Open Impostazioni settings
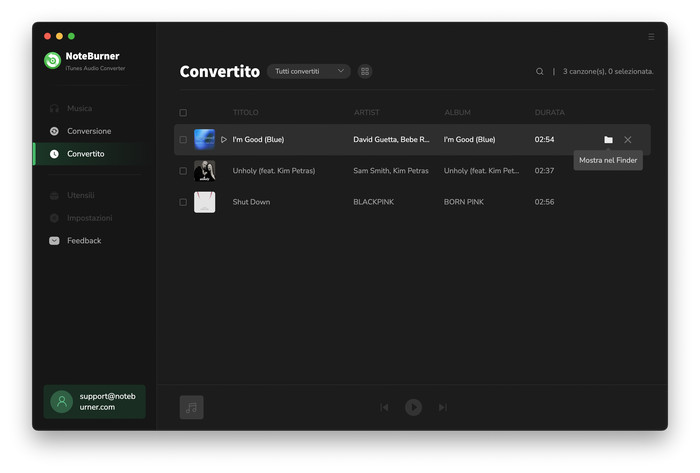The width and height of the screenshot is (700, 473). (80, 218)
